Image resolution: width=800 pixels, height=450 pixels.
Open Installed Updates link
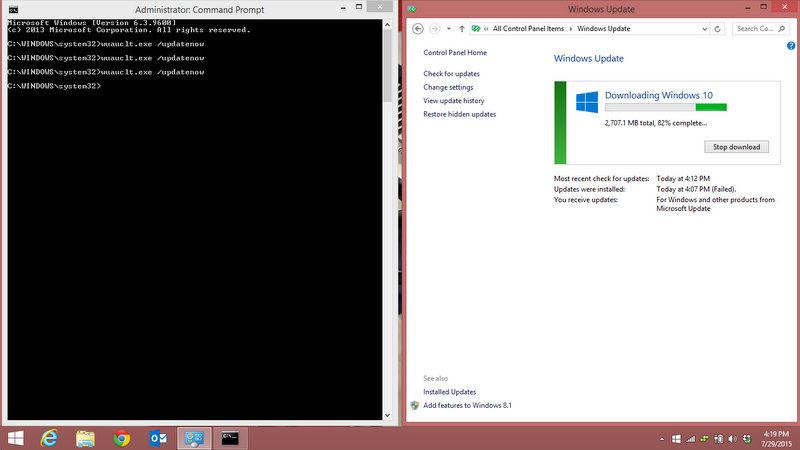point(449,392)
